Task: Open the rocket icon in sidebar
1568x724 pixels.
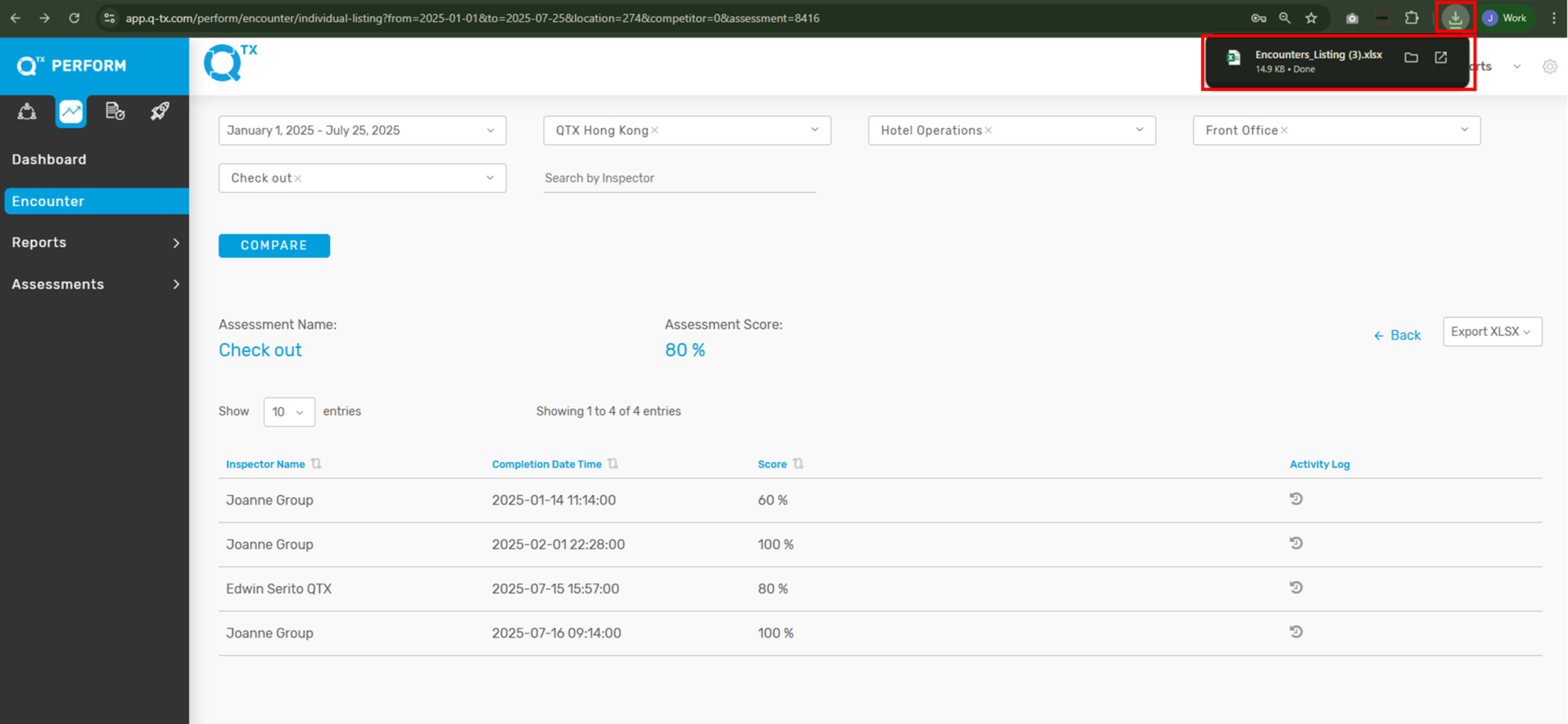Action: click(x=160, y=111)
